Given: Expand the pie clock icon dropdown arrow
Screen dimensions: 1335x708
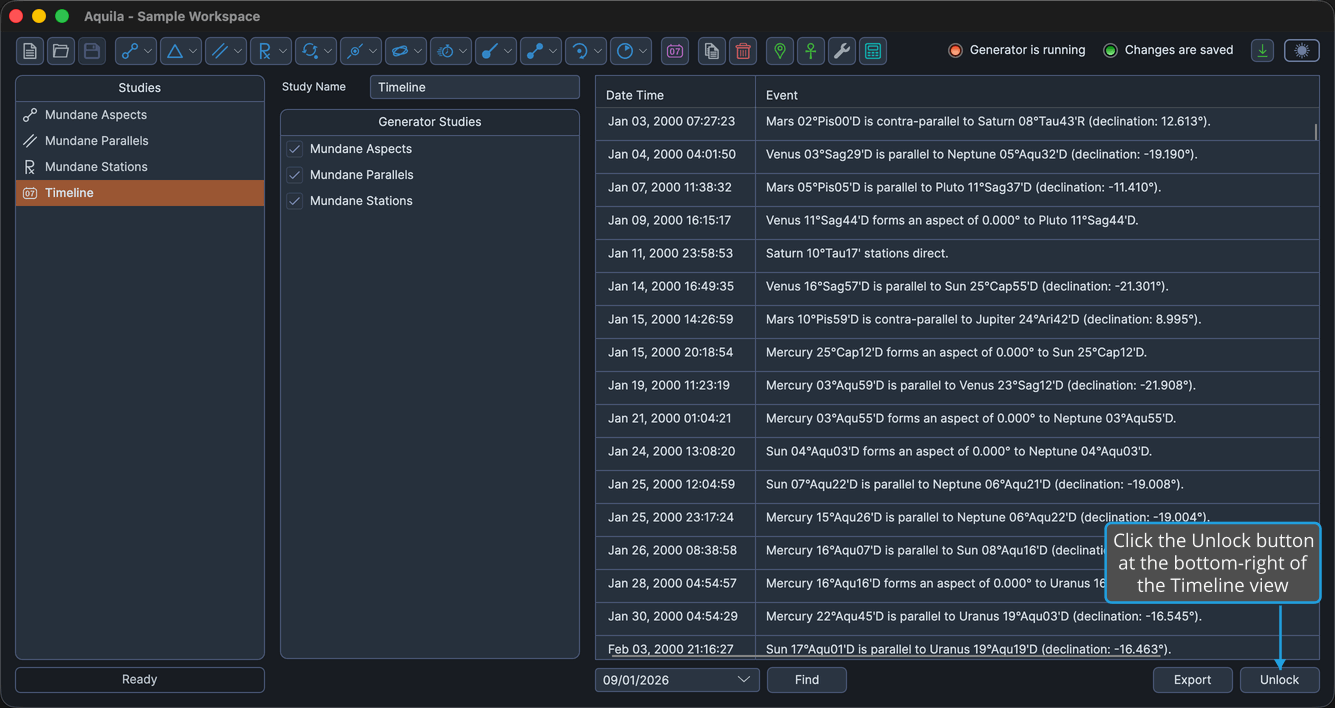Looking at the screenshot, I should 643,51.
